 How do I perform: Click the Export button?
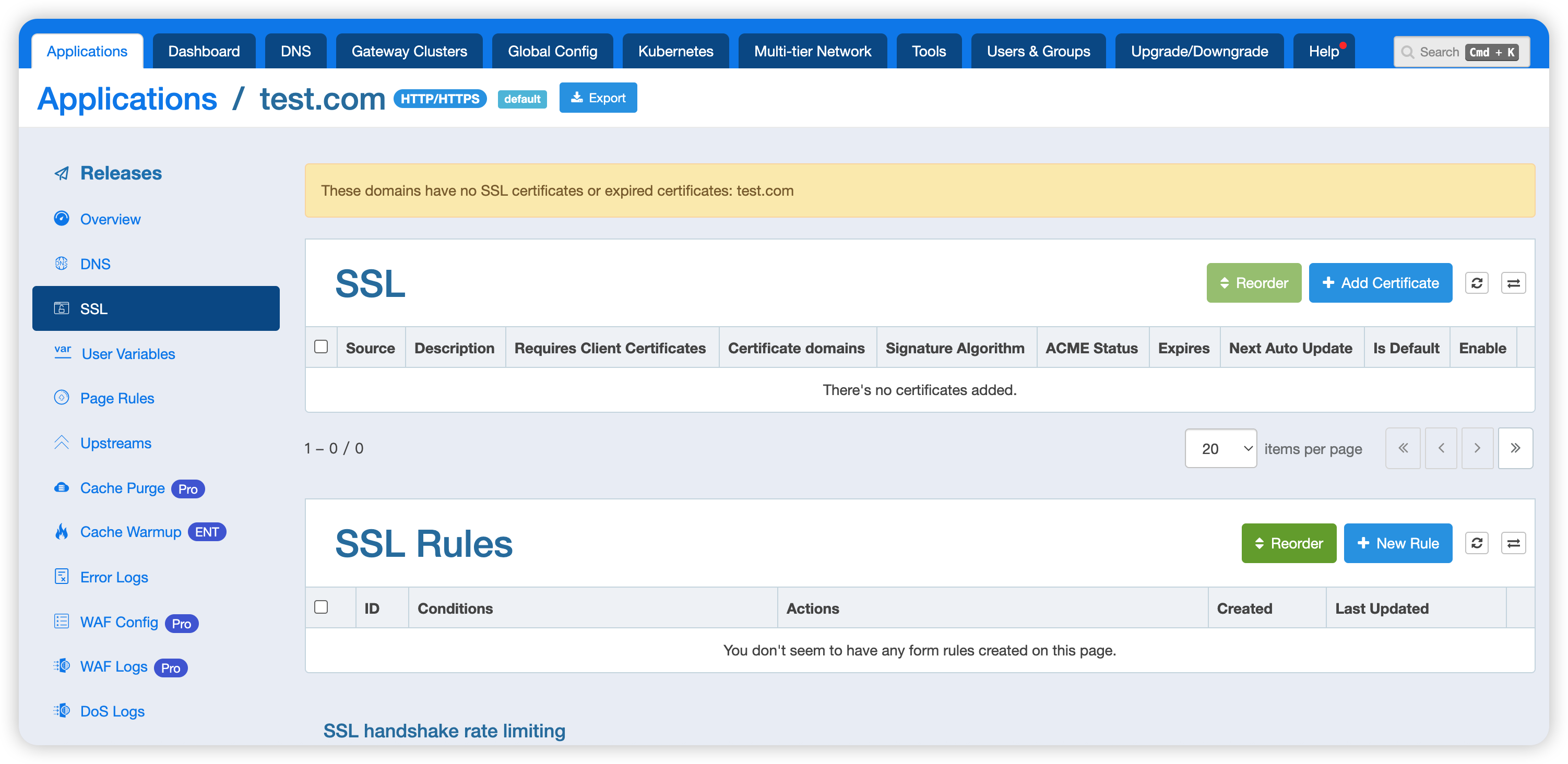pos(598,98)
